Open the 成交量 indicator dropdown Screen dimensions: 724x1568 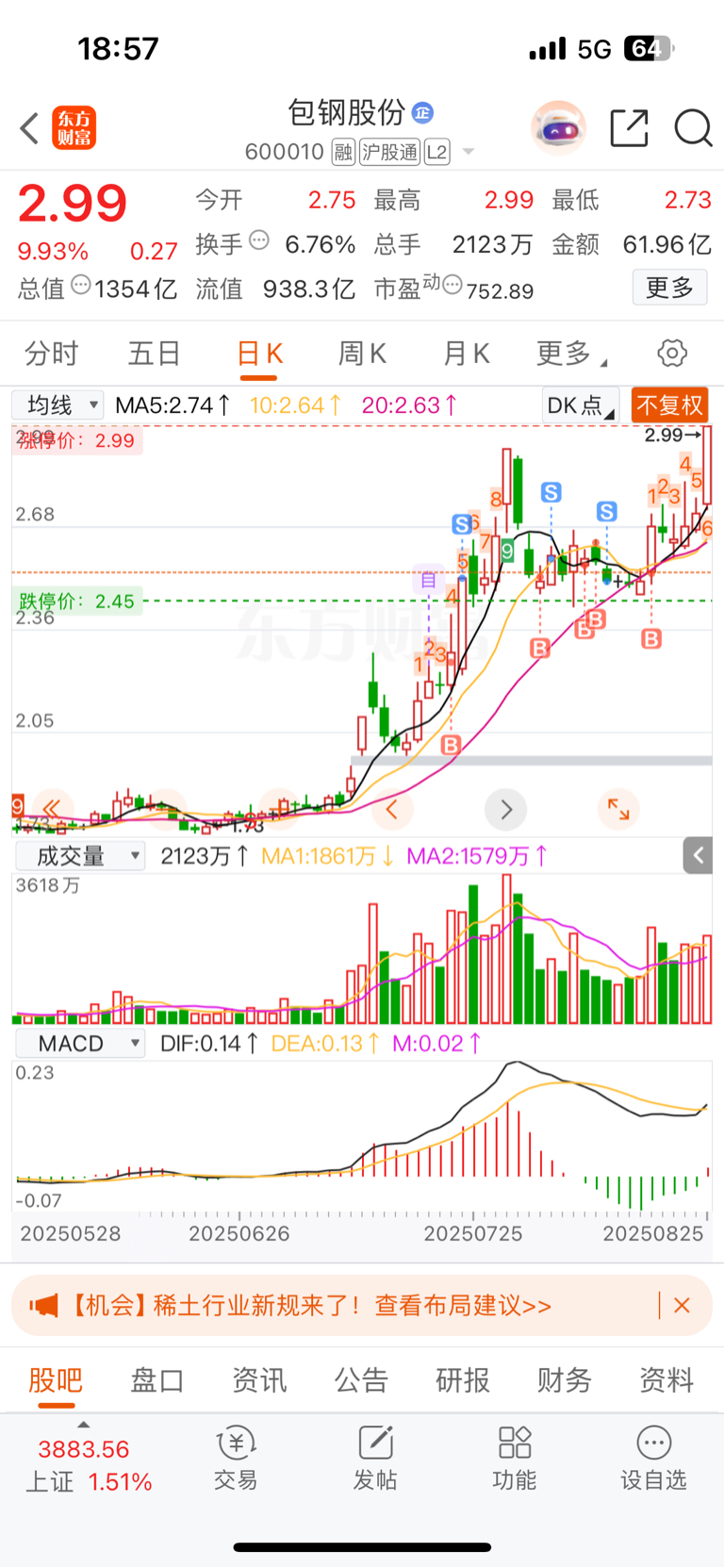(79, 856)
